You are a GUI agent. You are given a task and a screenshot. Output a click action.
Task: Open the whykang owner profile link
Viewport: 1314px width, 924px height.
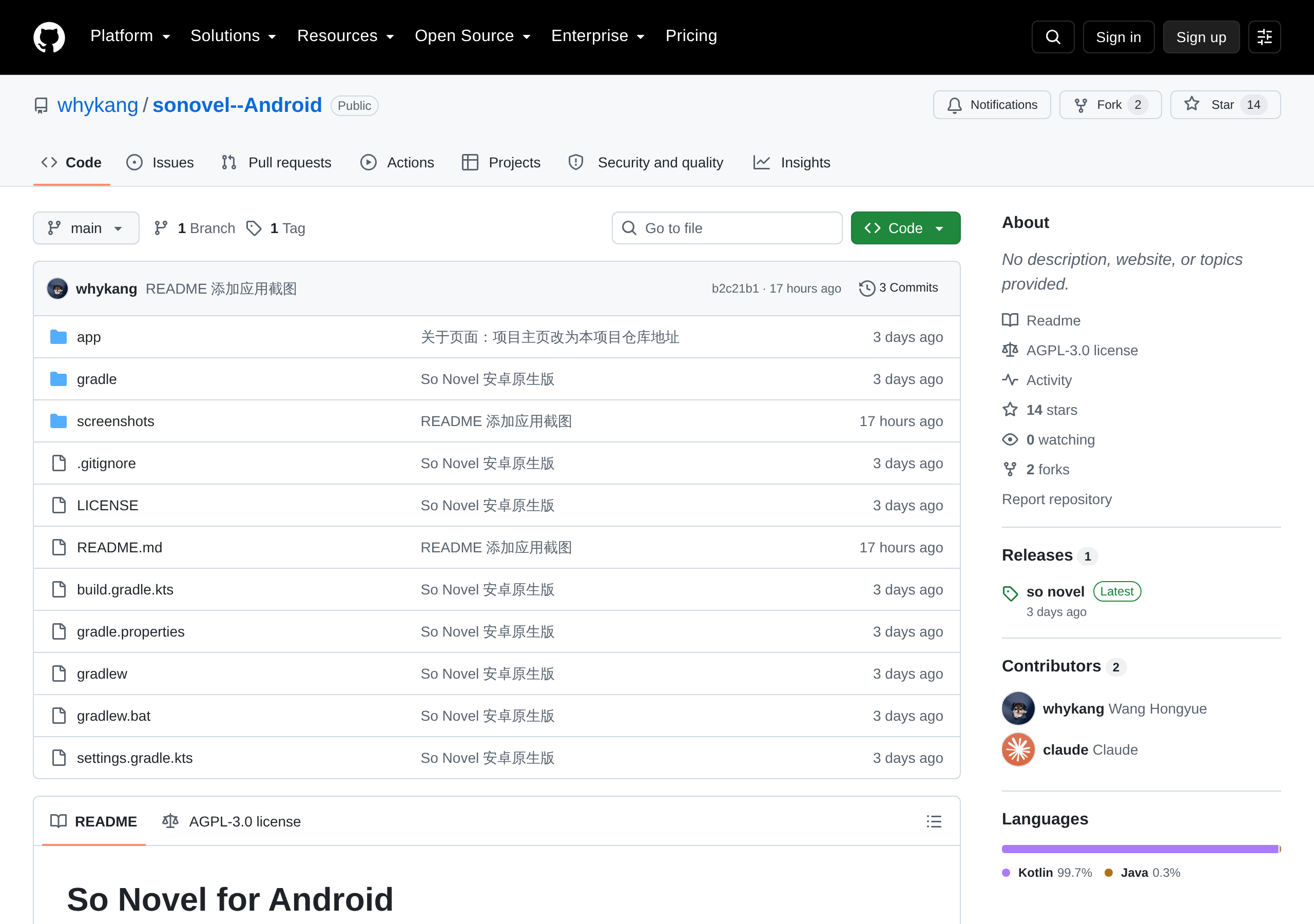point(98,105)
